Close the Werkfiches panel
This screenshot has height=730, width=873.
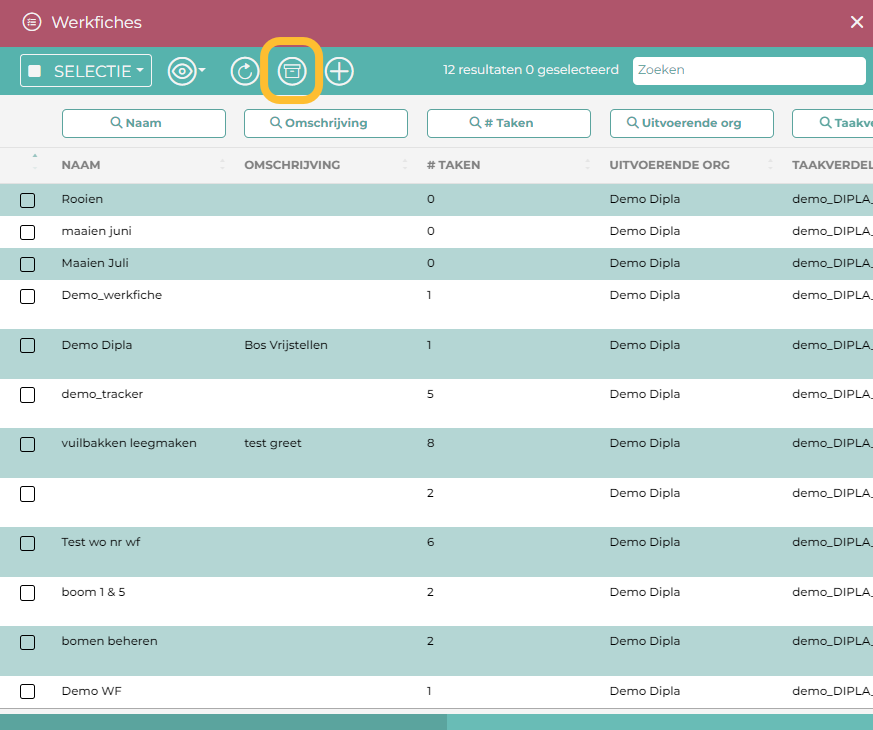click(856, 22)
